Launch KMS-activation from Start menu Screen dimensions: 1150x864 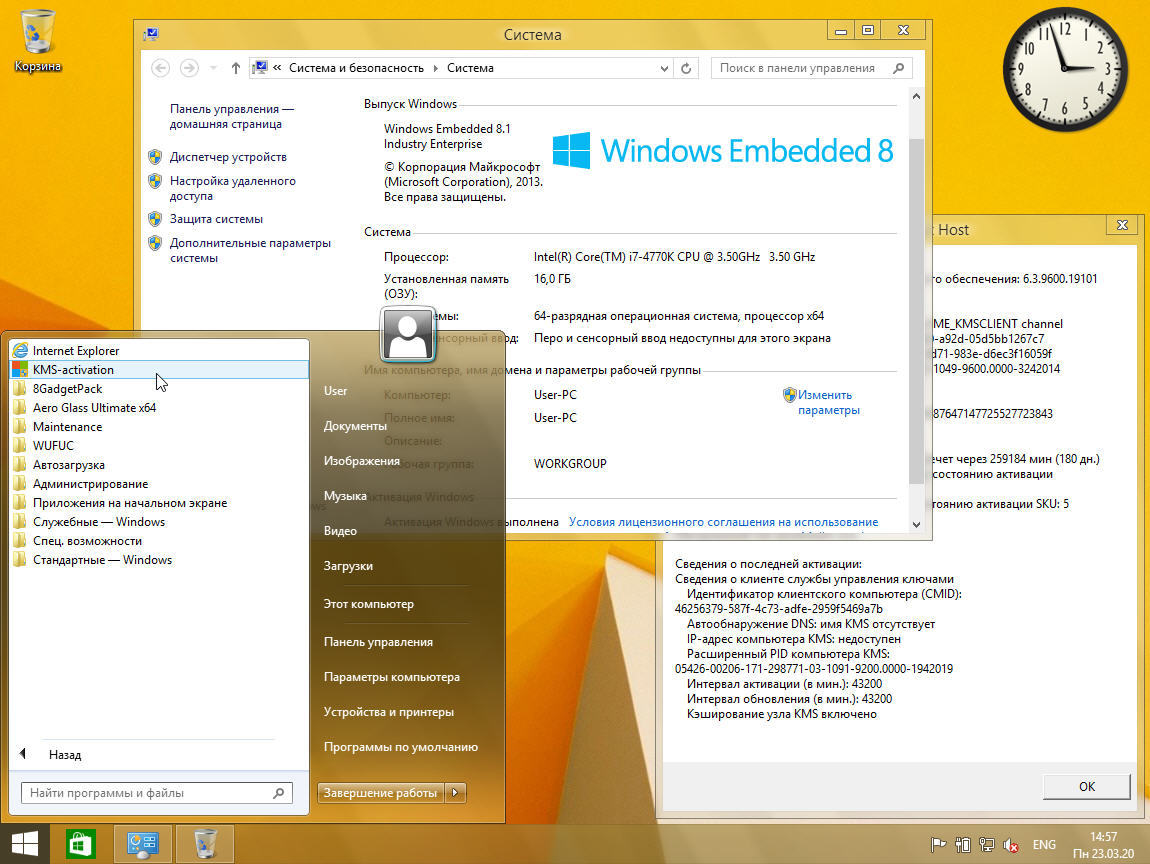click(73, 370)
